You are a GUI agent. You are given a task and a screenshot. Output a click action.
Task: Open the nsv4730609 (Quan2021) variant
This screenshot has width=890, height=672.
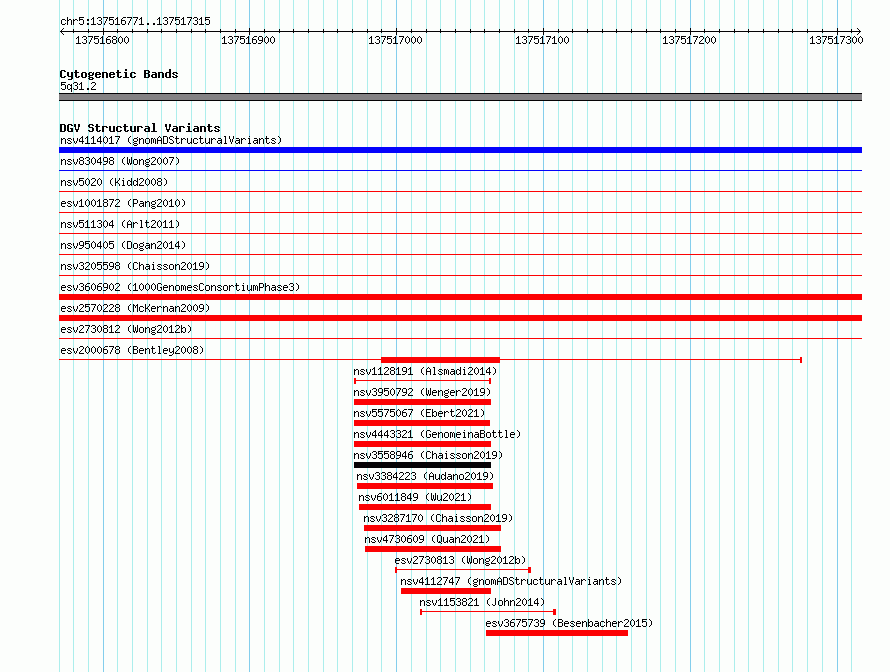(x=427, y=539)
